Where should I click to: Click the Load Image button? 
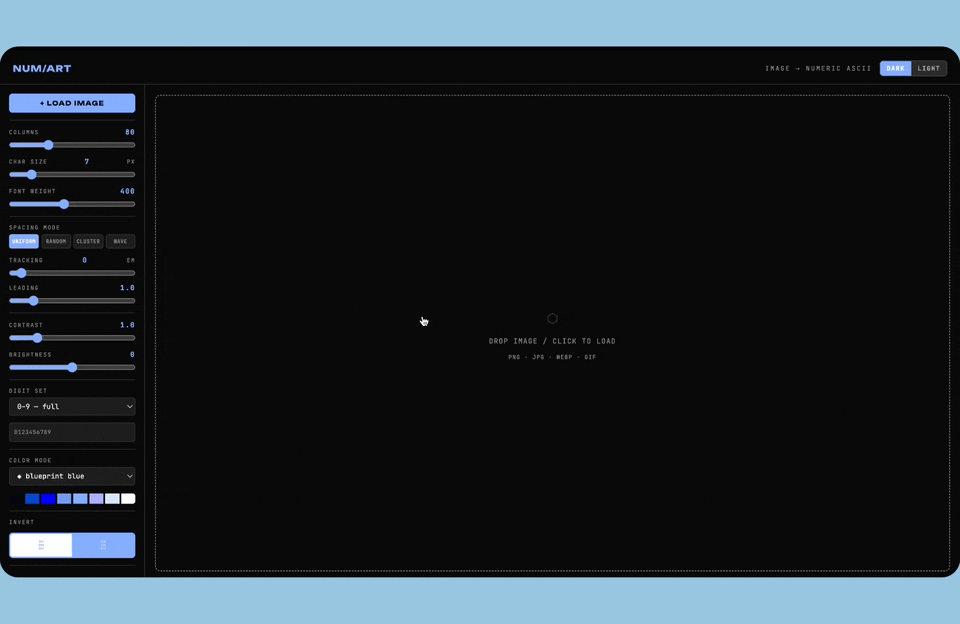72,103
